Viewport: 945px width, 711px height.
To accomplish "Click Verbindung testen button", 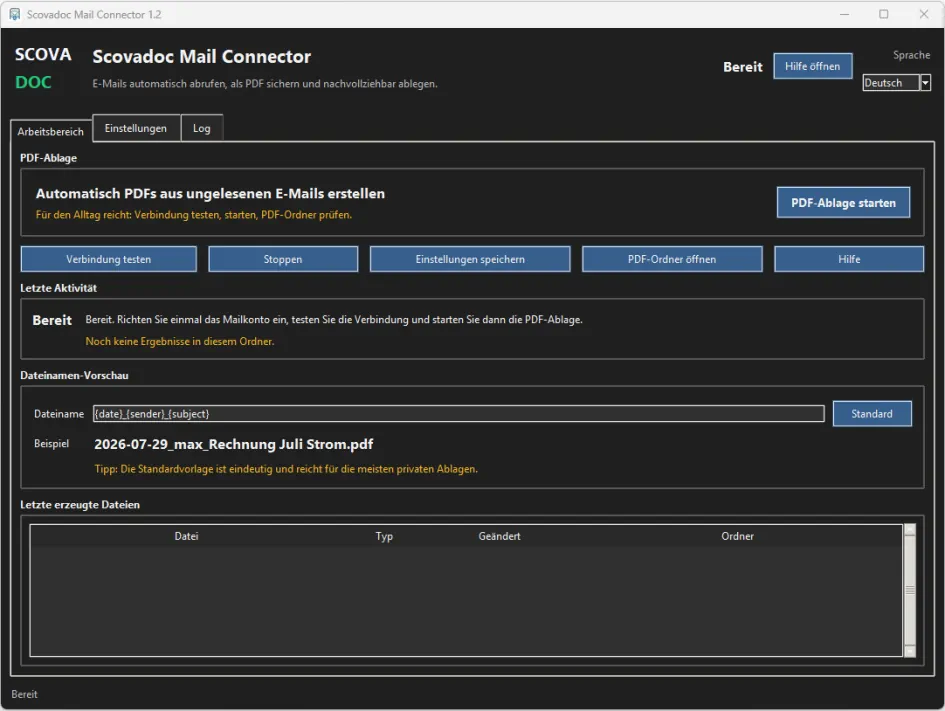I will (108, 259).
